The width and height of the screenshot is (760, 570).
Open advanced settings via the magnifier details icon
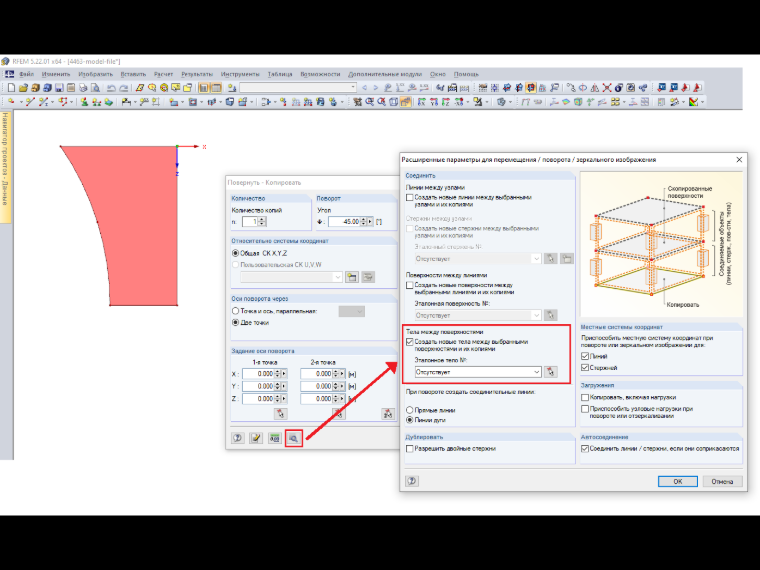pyautogui.click(x=294, y=438)
